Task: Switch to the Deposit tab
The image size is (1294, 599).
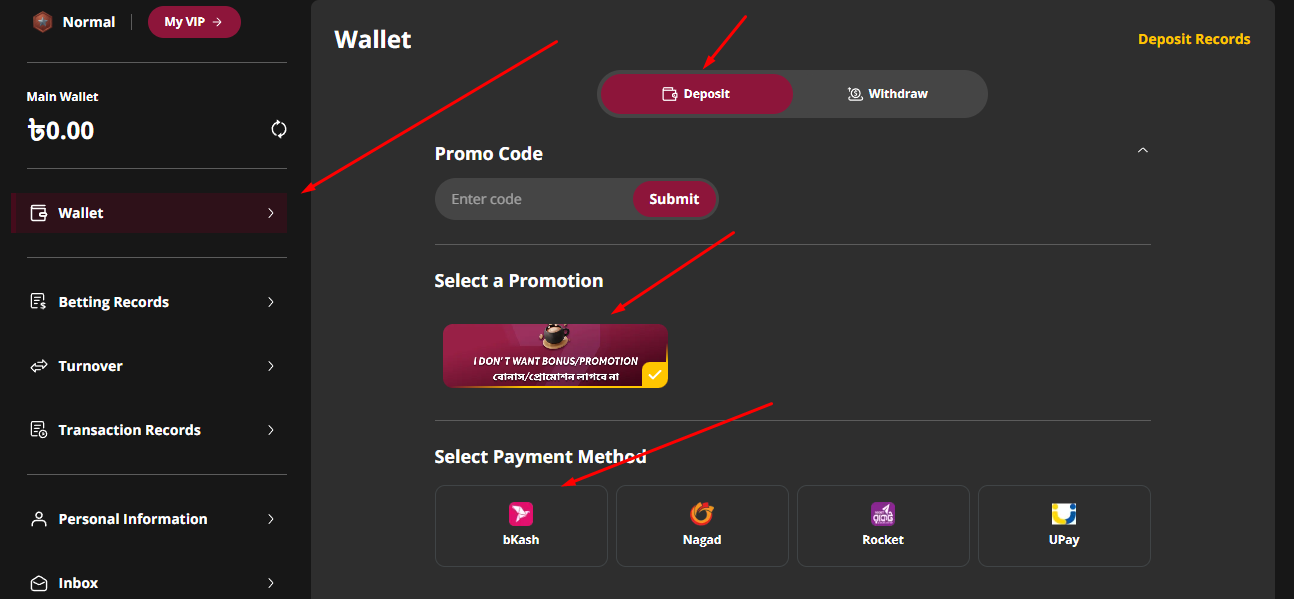Action: click(x=697, y=94)
